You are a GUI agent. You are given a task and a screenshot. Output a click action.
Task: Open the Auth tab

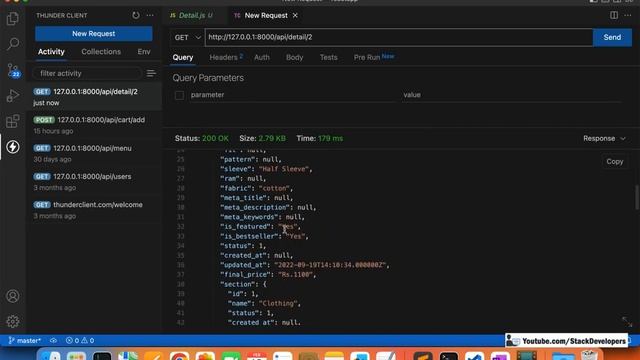(x=262, y=58)
